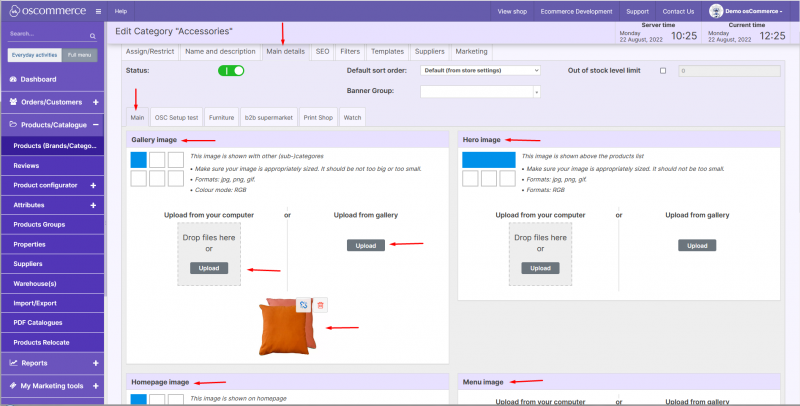
Task: Toggle the category Status switch
Action: tap(231, 71)
